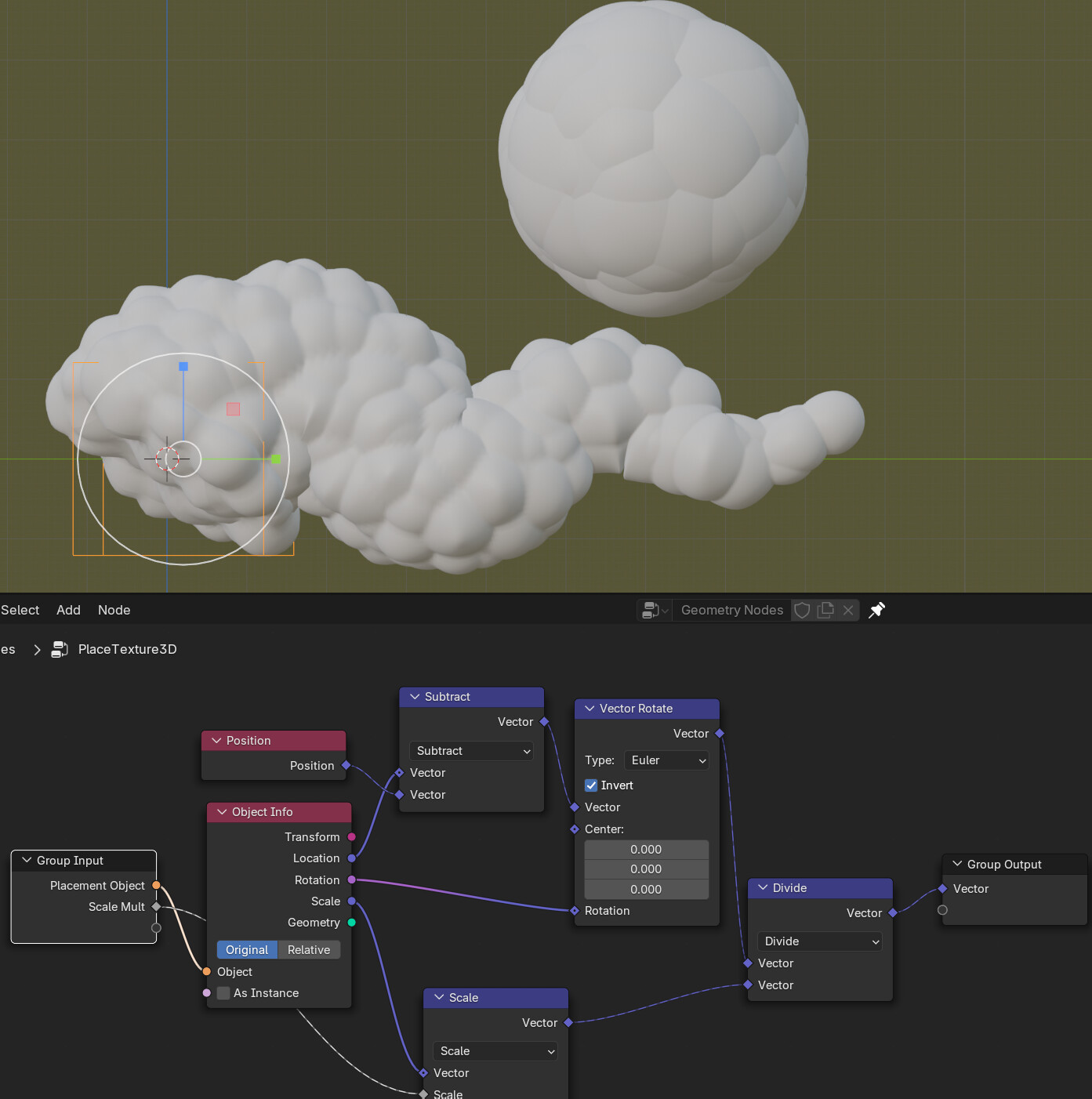Click the Vector Rotate output Vector socket
The height and width of the screenshot is (1099, 1092).
720,734
